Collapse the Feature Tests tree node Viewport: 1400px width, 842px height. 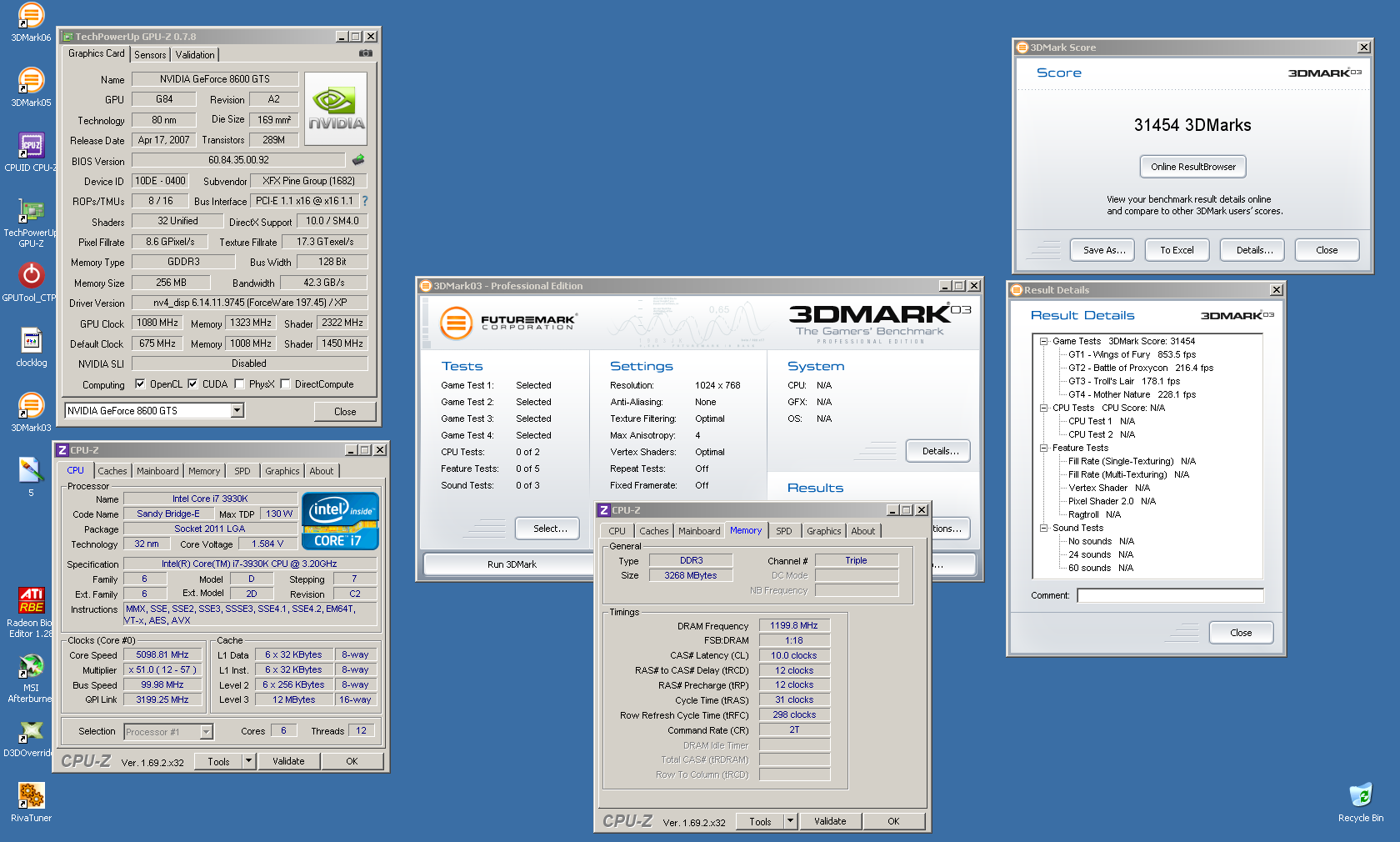1043,448
